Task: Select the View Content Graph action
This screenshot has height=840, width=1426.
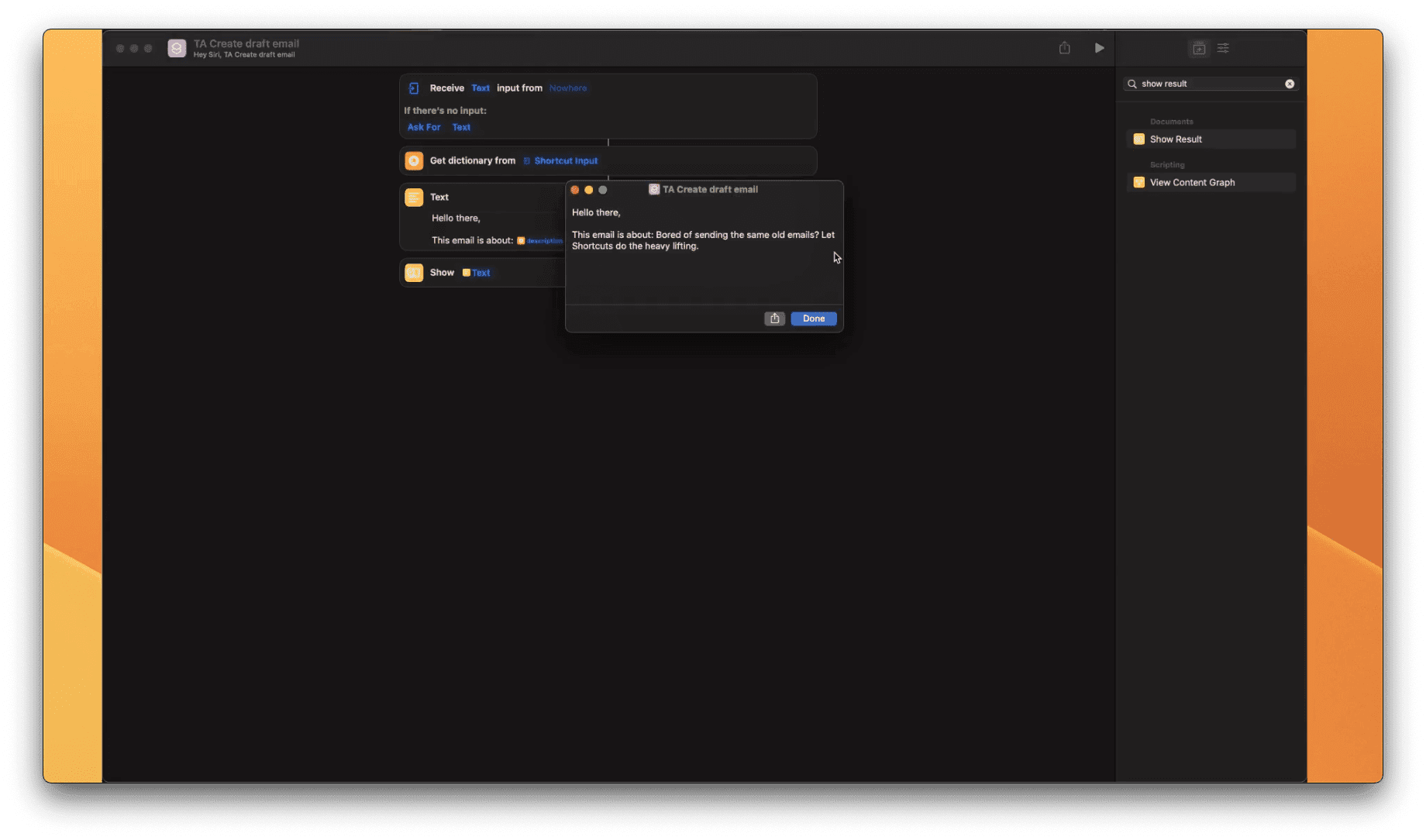Action: click(1211, 183)
